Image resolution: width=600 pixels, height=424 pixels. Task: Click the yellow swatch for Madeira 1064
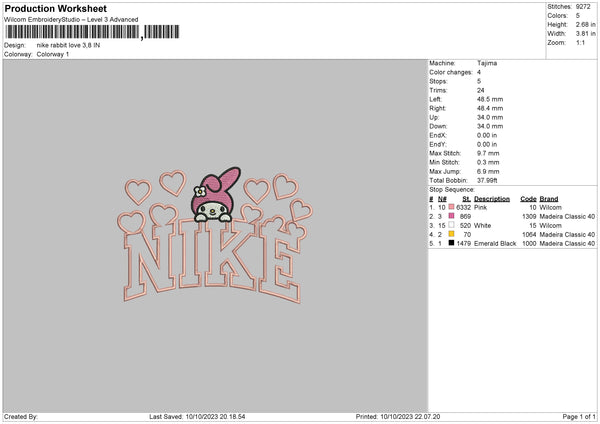point(452,234)
